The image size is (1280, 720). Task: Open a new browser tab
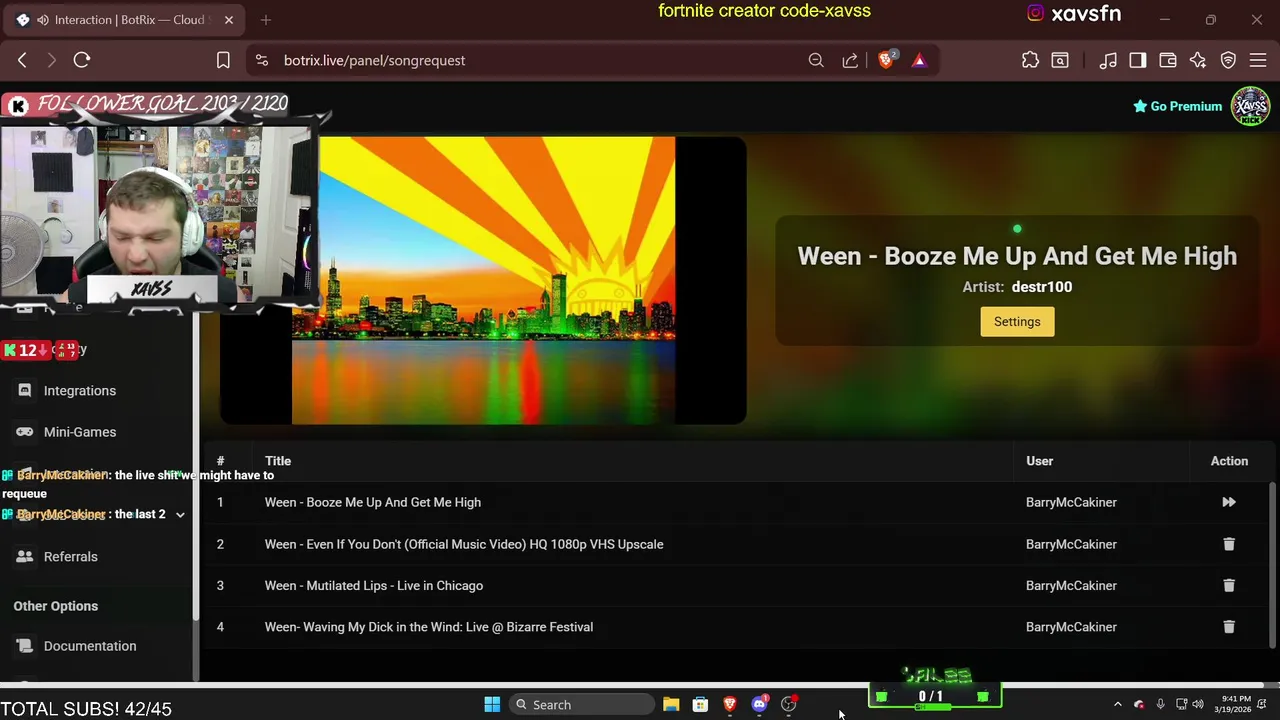point(266,20)
